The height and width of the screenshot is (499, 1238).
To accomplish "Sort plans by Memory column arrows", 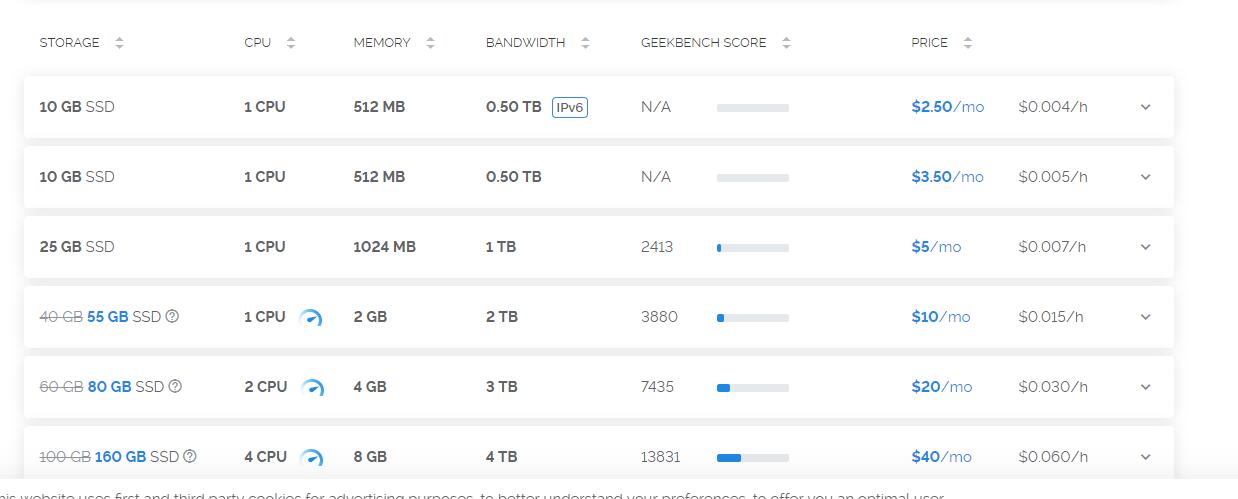I will click(430, 43).
